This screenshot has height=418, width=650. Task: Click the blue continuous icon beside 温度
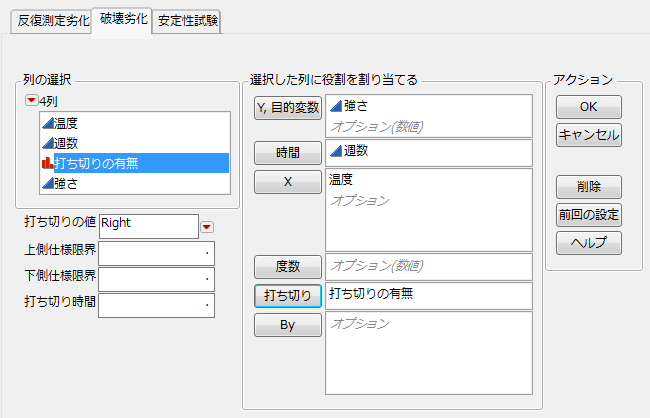point(46,122)
